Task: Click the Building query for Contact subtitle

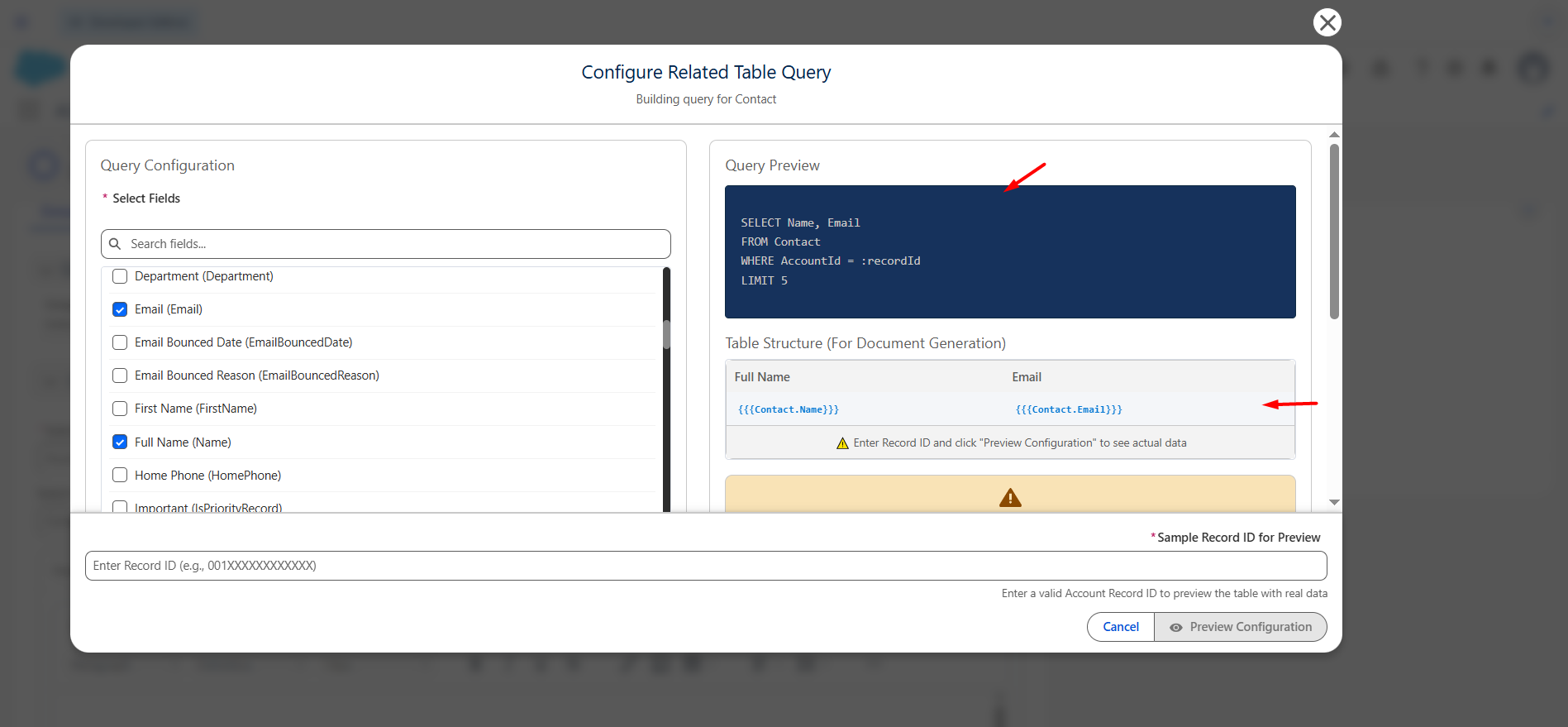Action: pyautogui.click(x=706, y=99)
